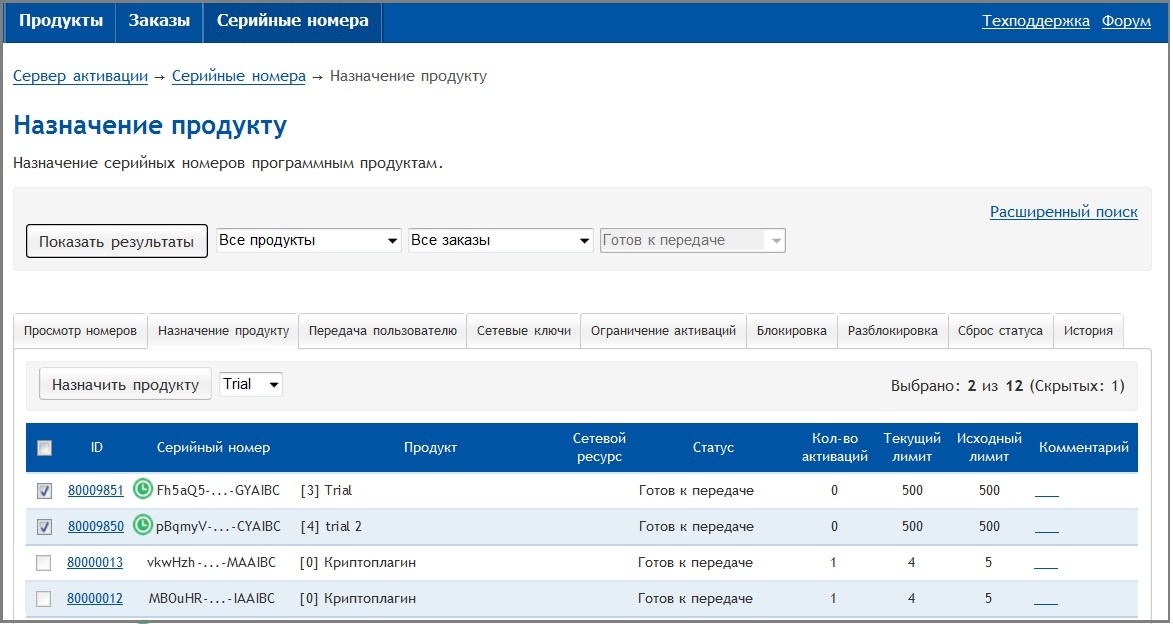Open the 'Все продукты' dropdown
The image size is (1173, 624).
click(309, 241)
